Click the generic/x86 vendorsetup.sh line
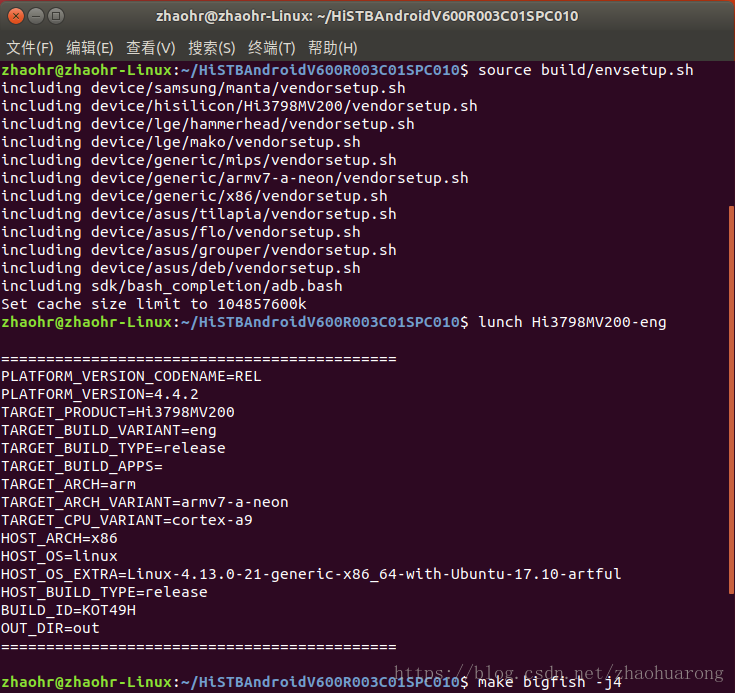Image resolution: width=735 pixels, height=693 pixels. pos(195,196)
